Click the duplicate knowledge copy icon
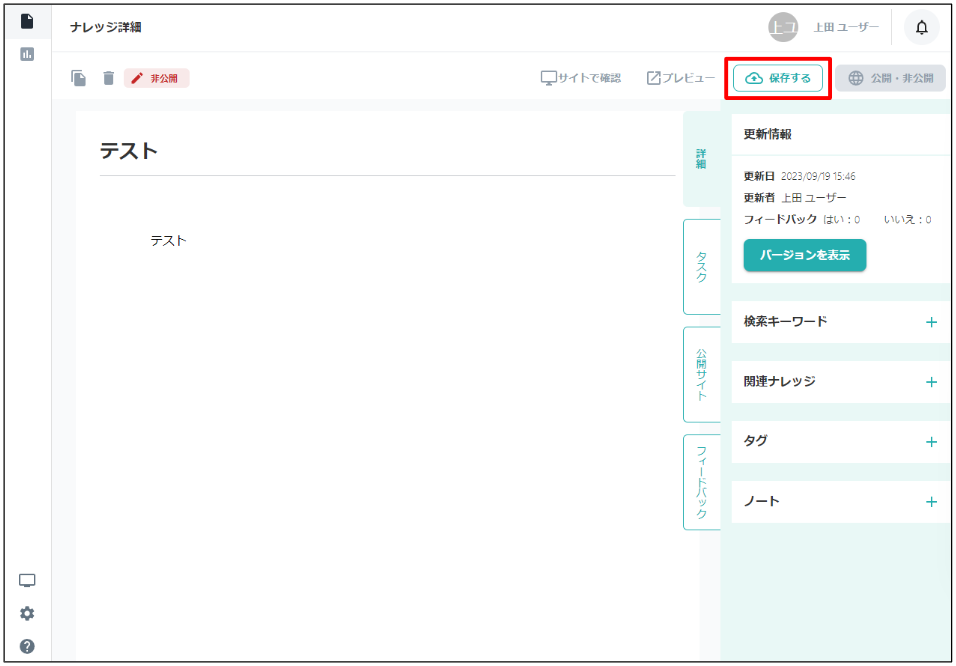 point(79,78)
